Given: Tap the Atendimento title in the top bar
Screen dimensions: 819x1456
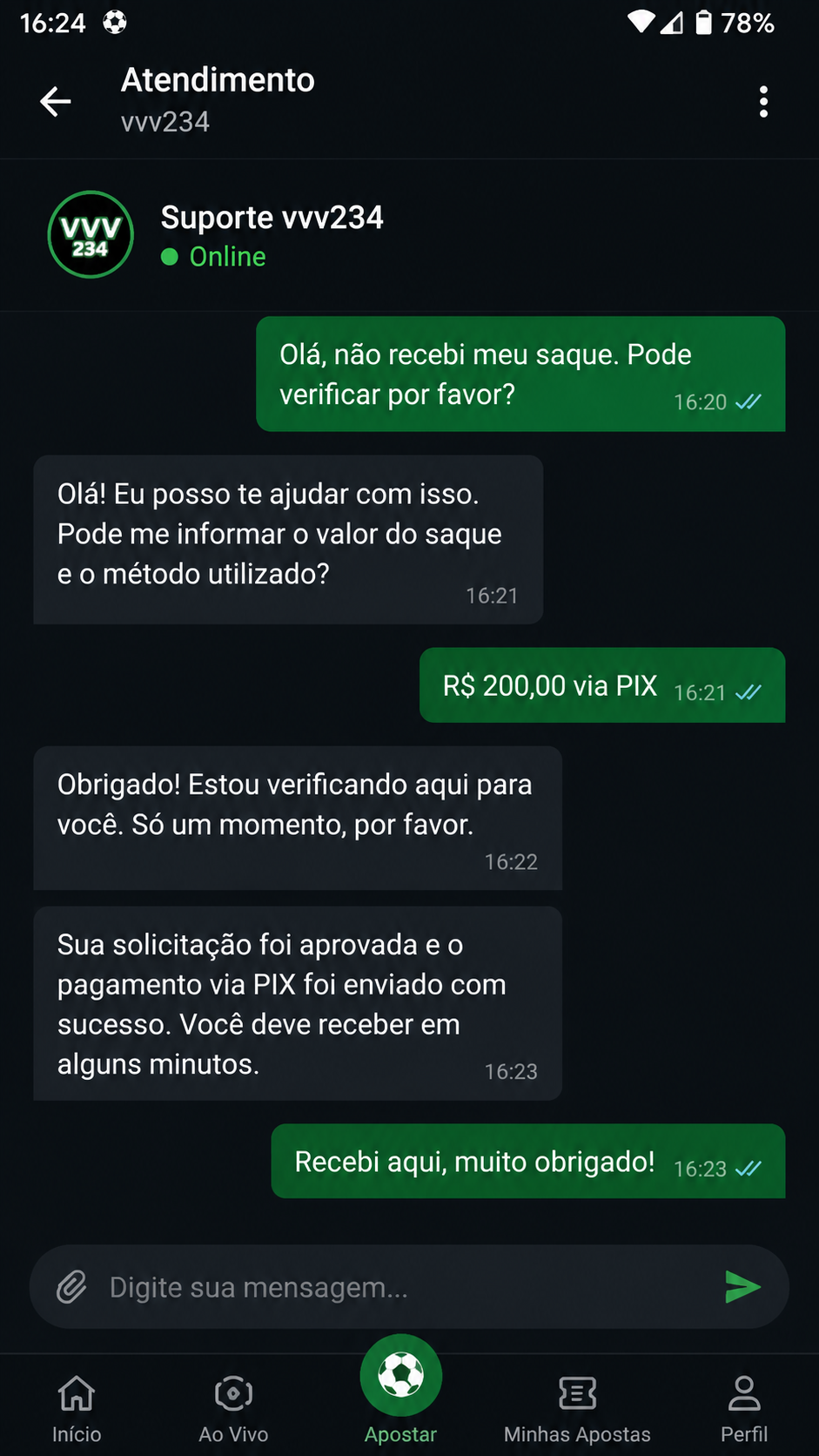Looking at the screenshot, I should point(218,80).
